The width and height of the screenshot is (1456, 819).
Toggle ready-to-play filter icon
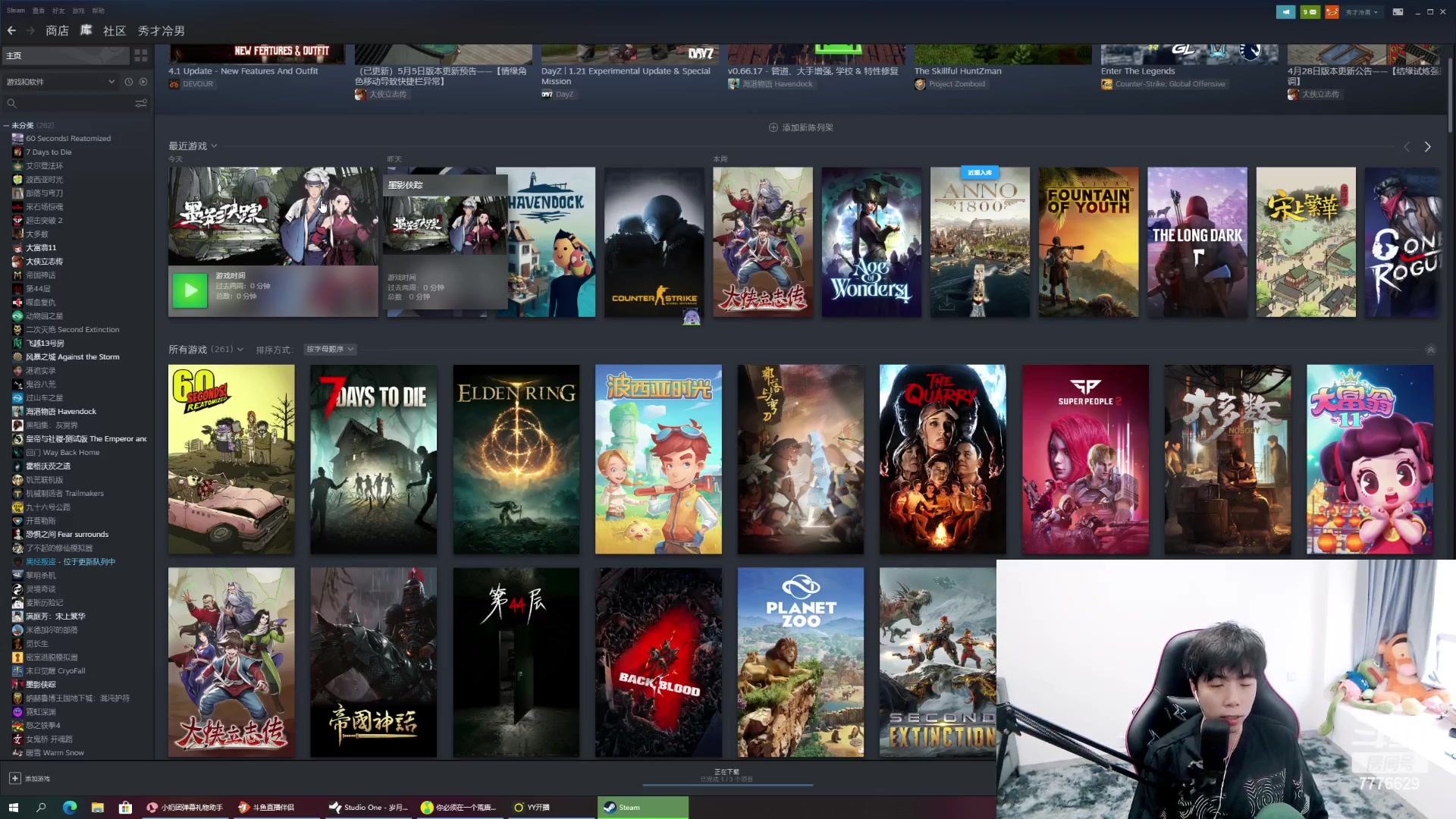point(143,82)
